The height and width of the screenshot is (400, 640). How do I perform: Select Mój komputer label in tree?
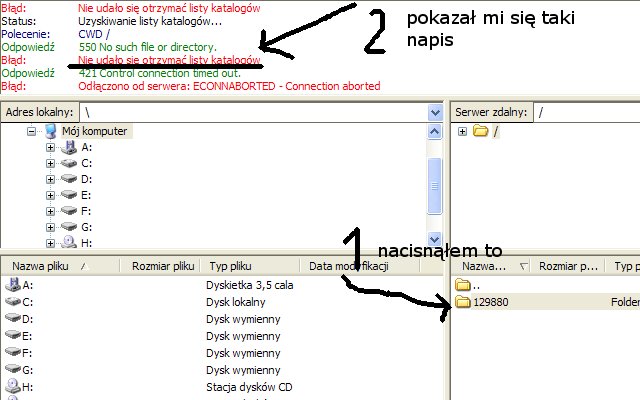point(95,131)
